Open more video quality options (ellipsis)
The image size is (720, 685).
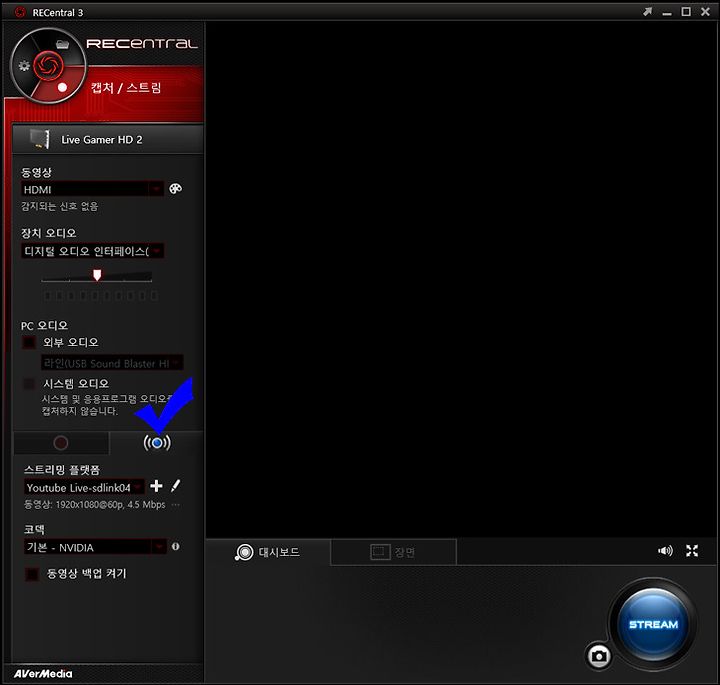(175, 505)
